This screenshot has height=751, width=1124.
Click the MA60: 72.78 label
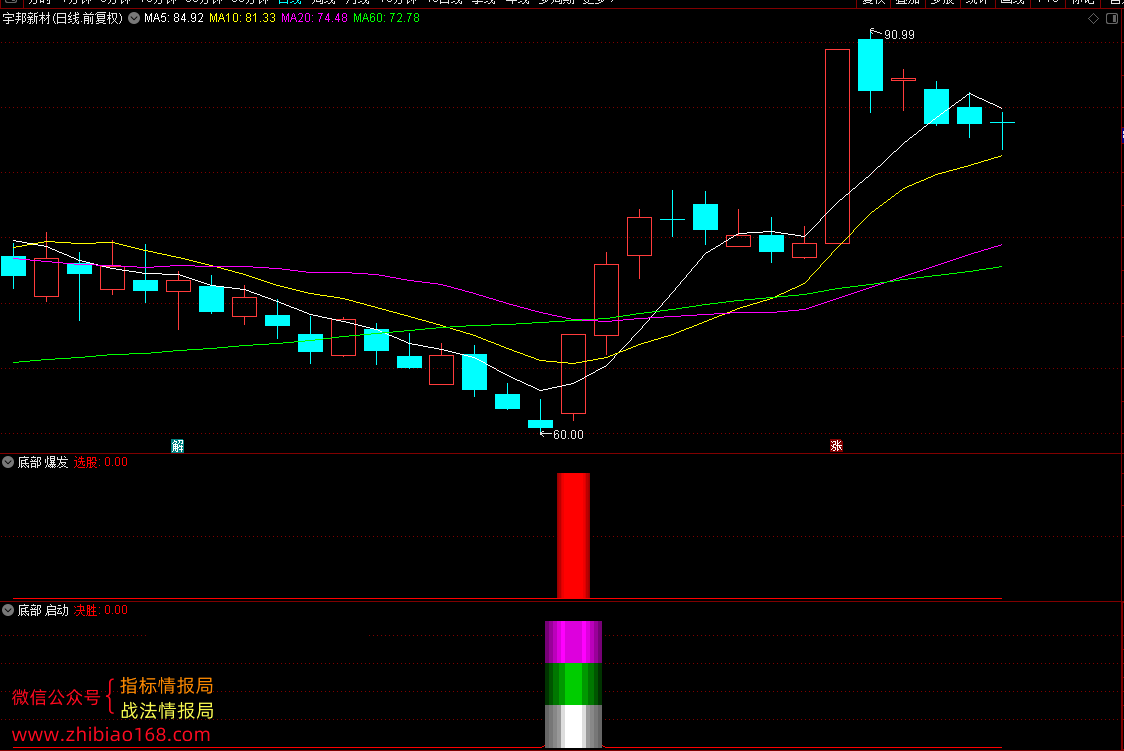click(x=386, y=18)
